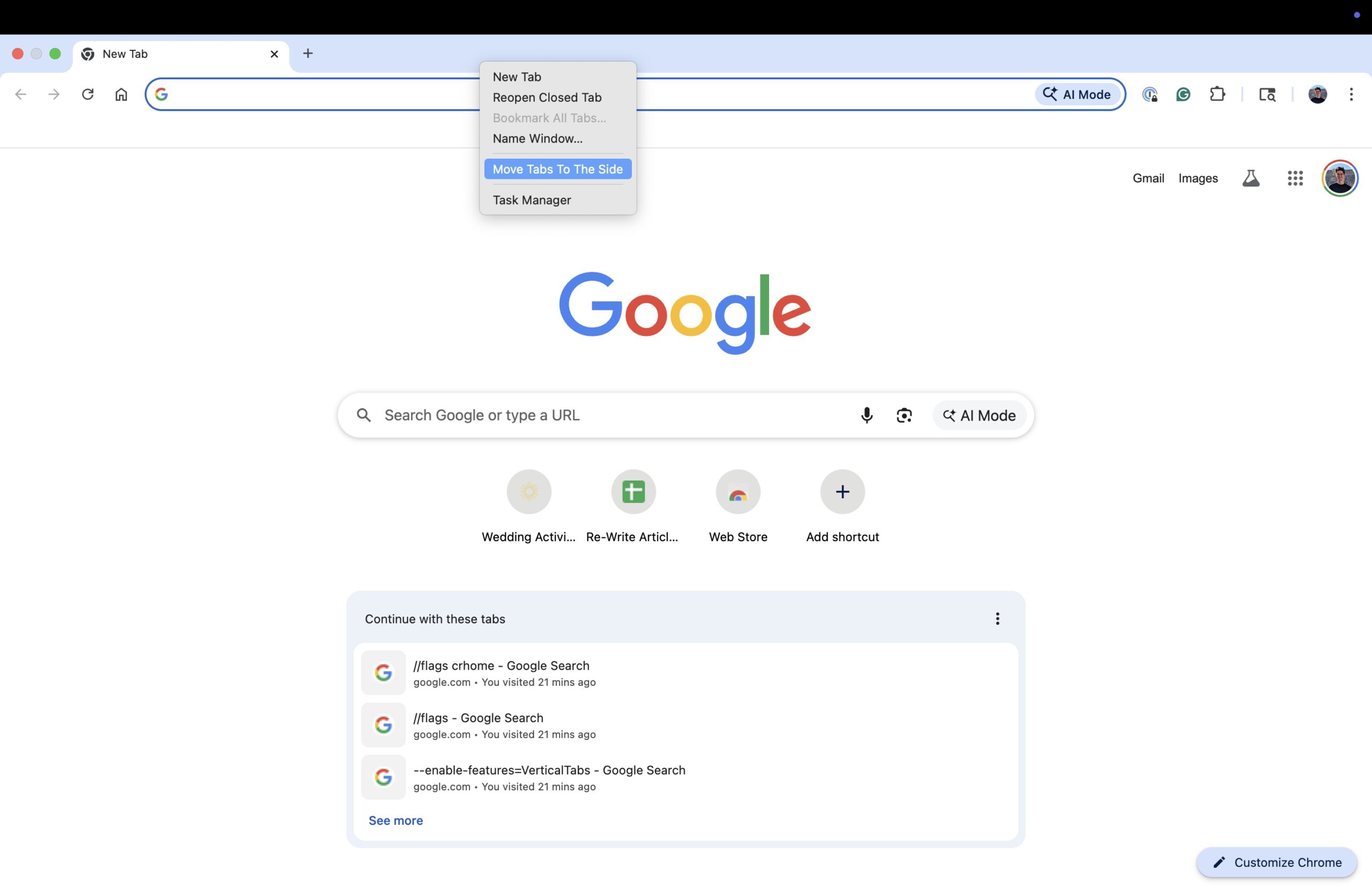Open Task Manager from the menu
This screenshot has width=1372, height=892.
[532, 200]
